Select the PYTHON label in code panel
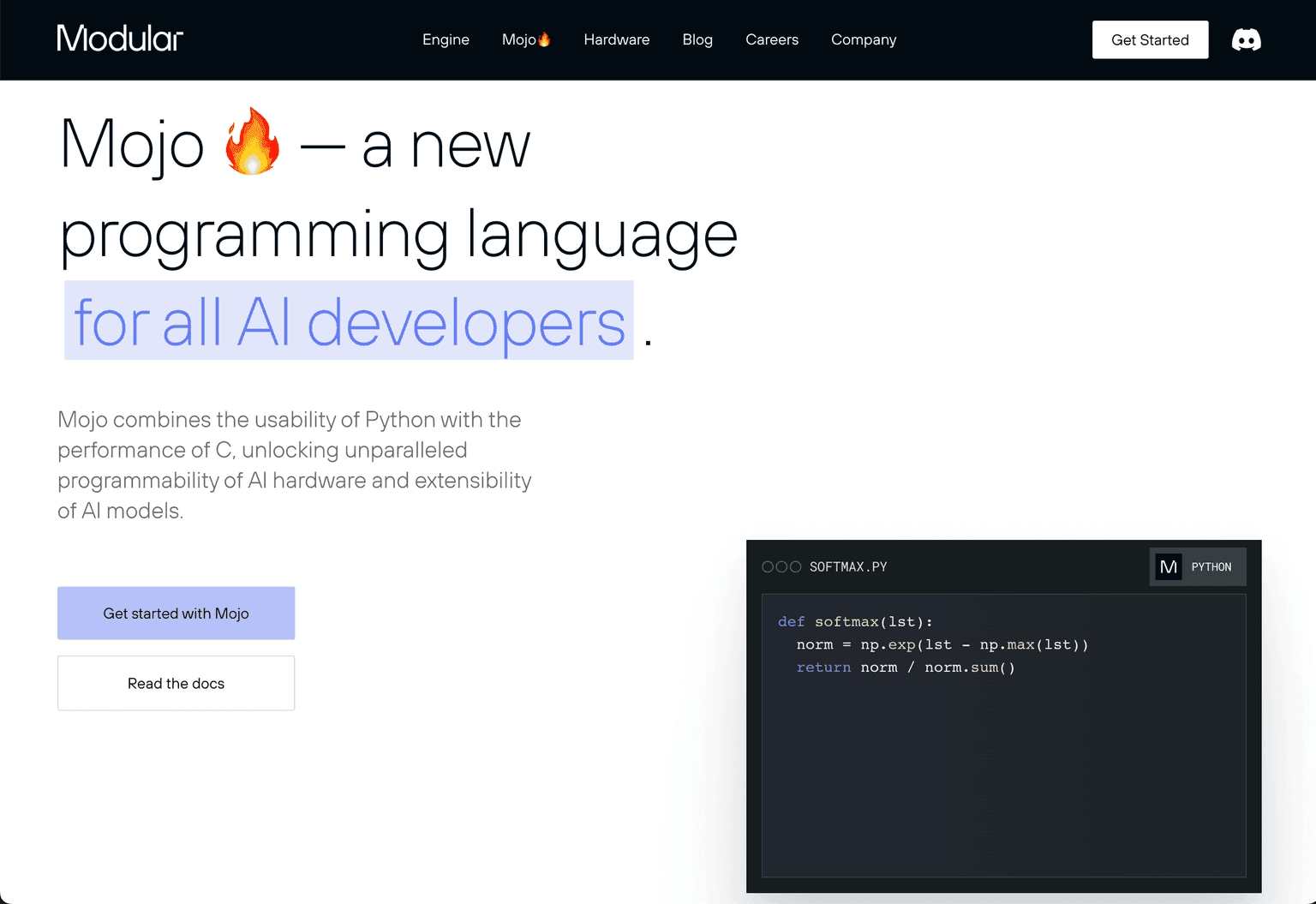 [x=1211, y=567]
